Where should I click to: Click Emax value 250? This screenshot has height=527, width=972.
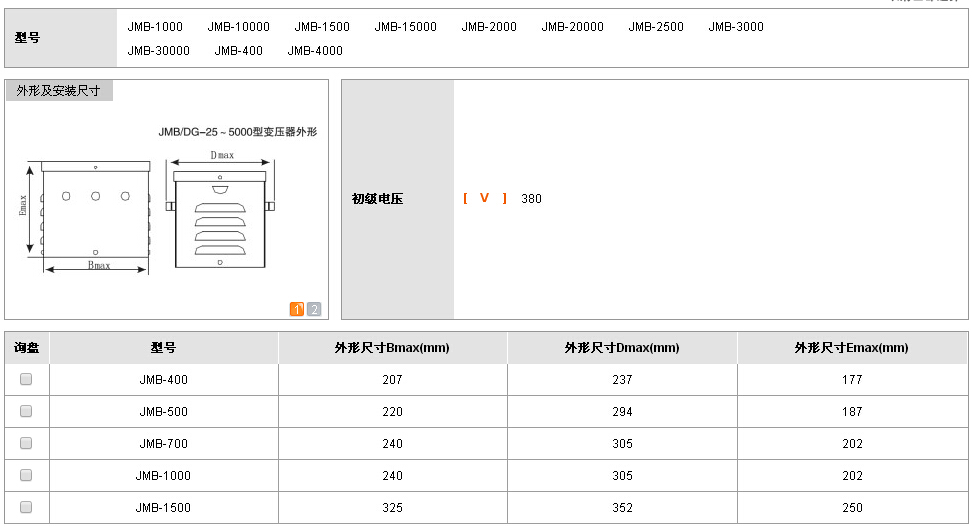[852, 508]
